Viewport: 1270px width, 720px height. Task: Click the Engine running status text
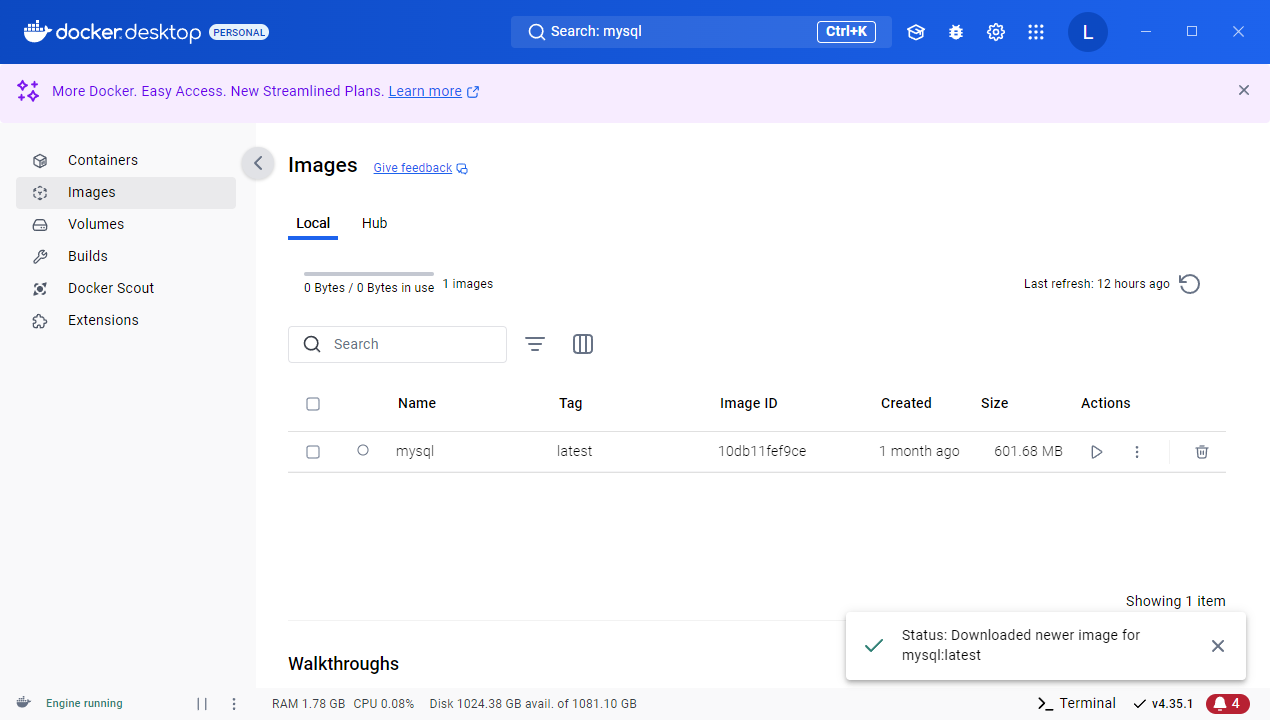[x=84, y=704]
